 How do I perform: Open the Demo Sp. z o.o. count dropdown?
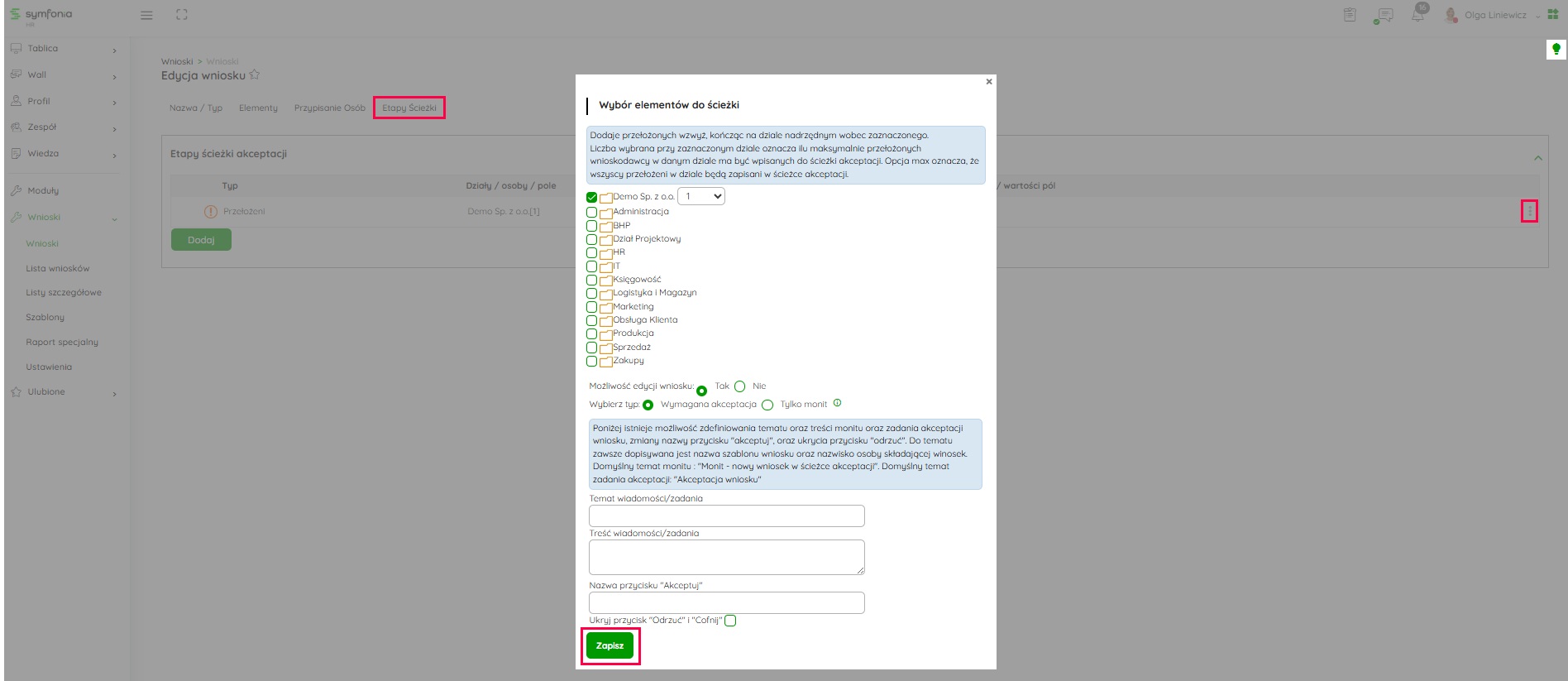click(x=701, y=196)
